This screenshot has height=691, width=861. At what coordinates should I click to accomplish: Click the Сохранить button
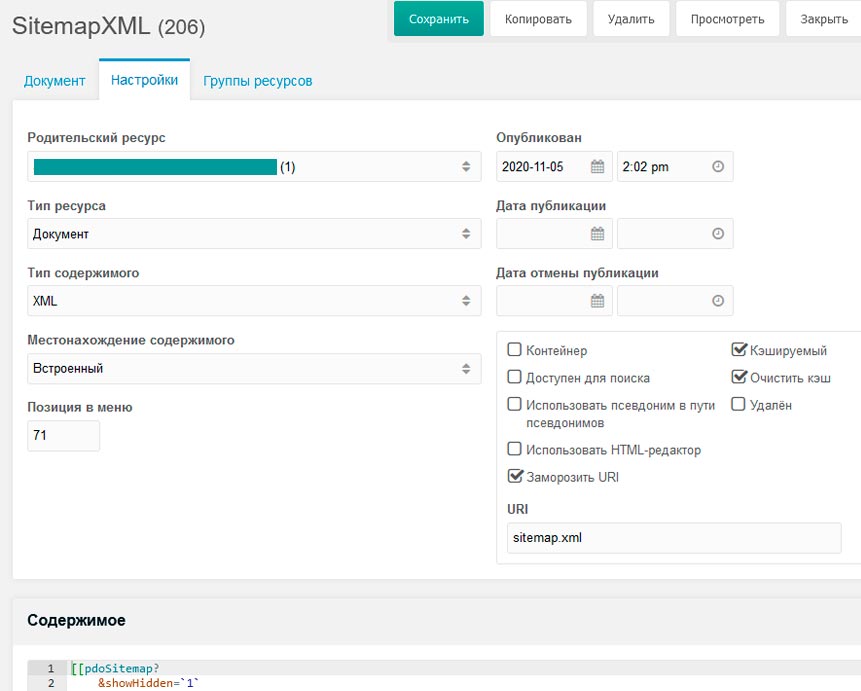(439, 19)
